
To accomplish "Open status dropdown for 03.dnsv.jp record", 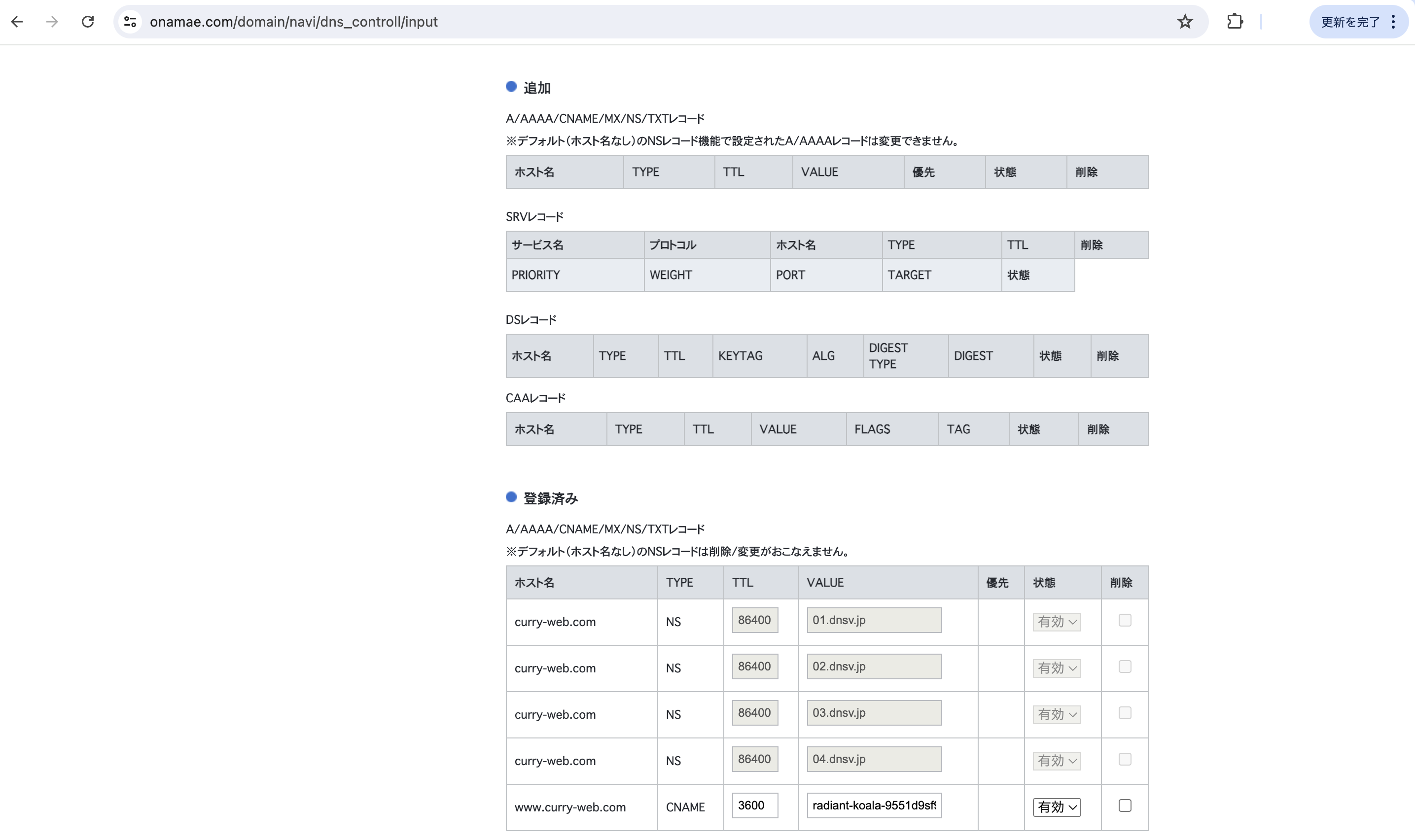I will (1056, 714).
